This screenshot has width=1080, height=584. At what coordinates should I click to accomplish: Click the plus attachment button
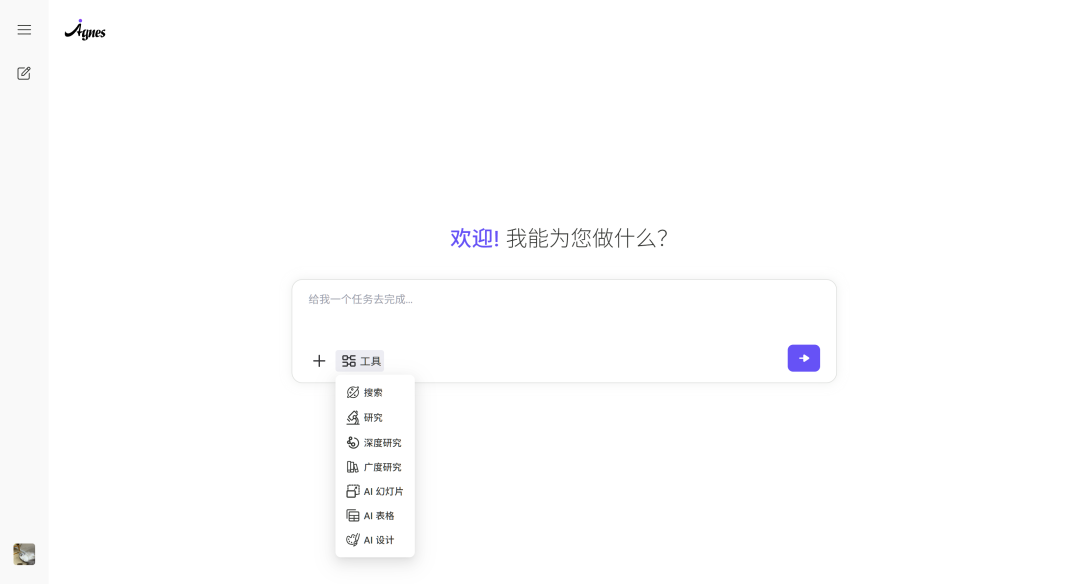click(319, 361)
